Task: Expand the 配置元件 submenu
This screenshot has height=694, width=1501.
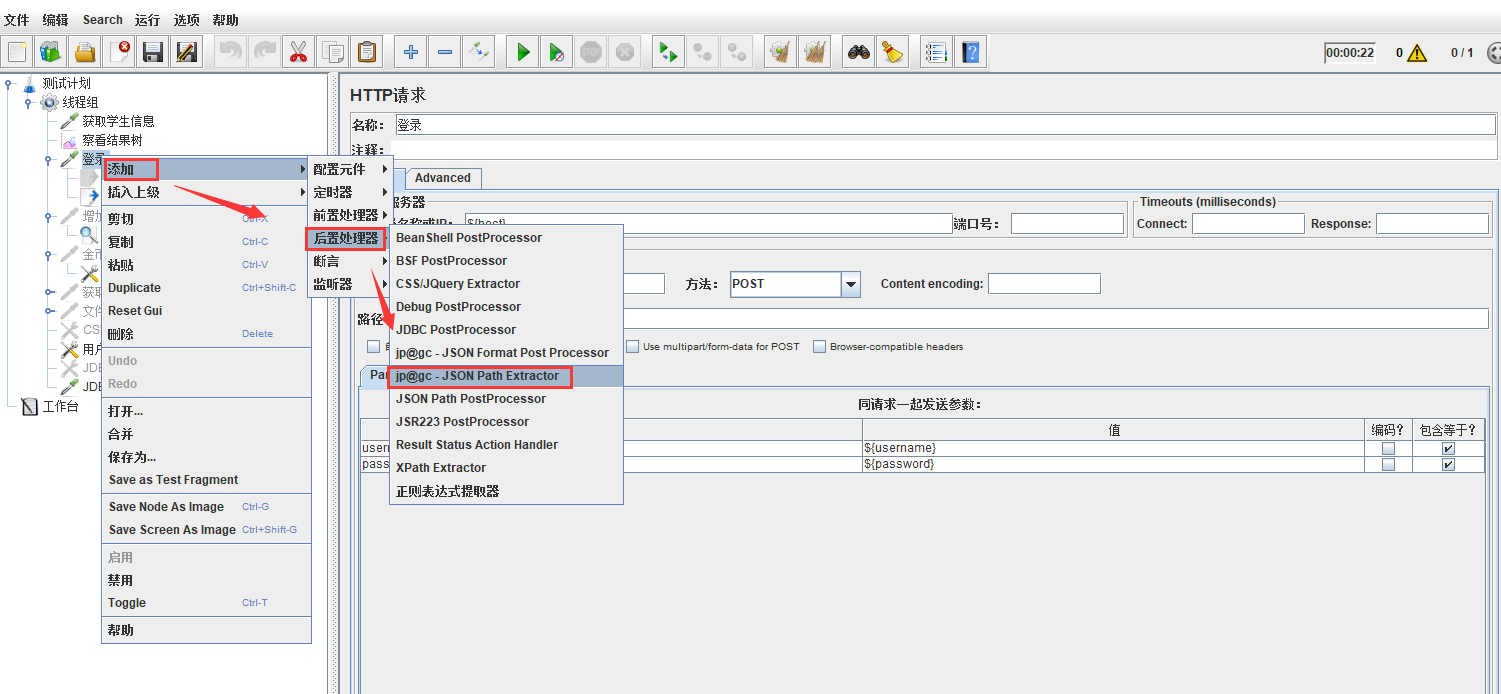Action: [350, 170]
